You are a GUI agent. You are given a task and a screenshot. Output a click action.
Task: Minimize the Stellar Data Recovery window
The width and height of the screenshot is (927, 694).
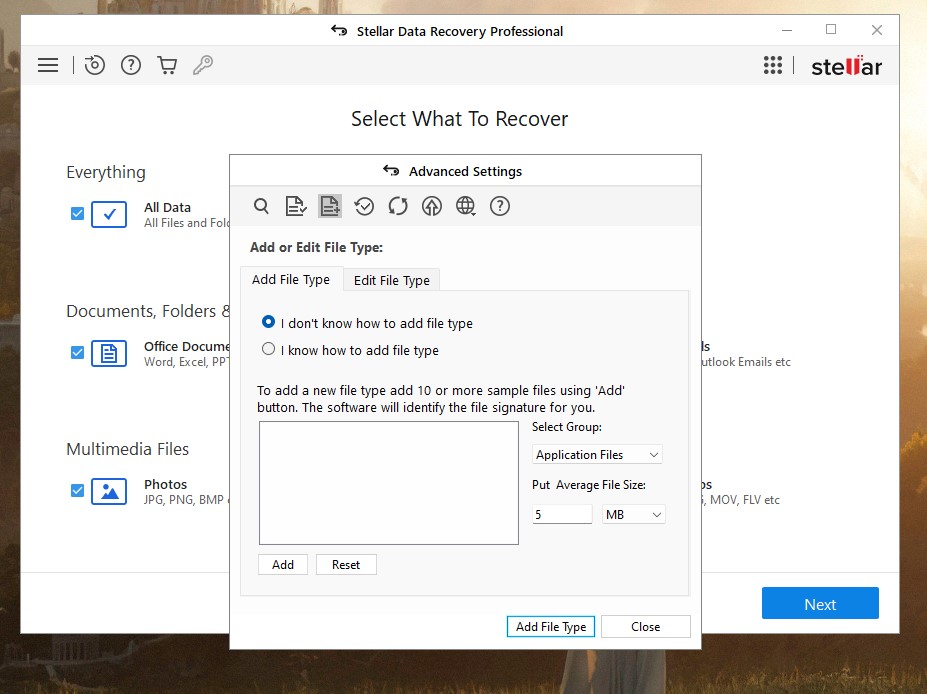coord(787,30)
